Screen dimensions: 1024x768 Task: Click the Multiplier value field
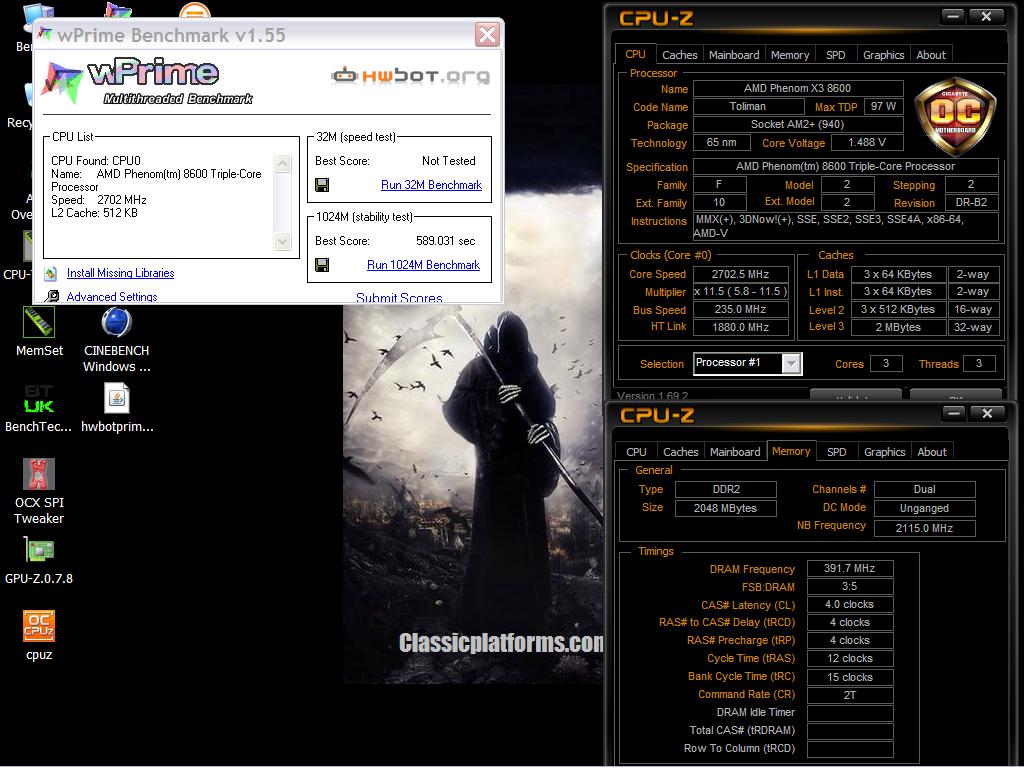point(741,292)
